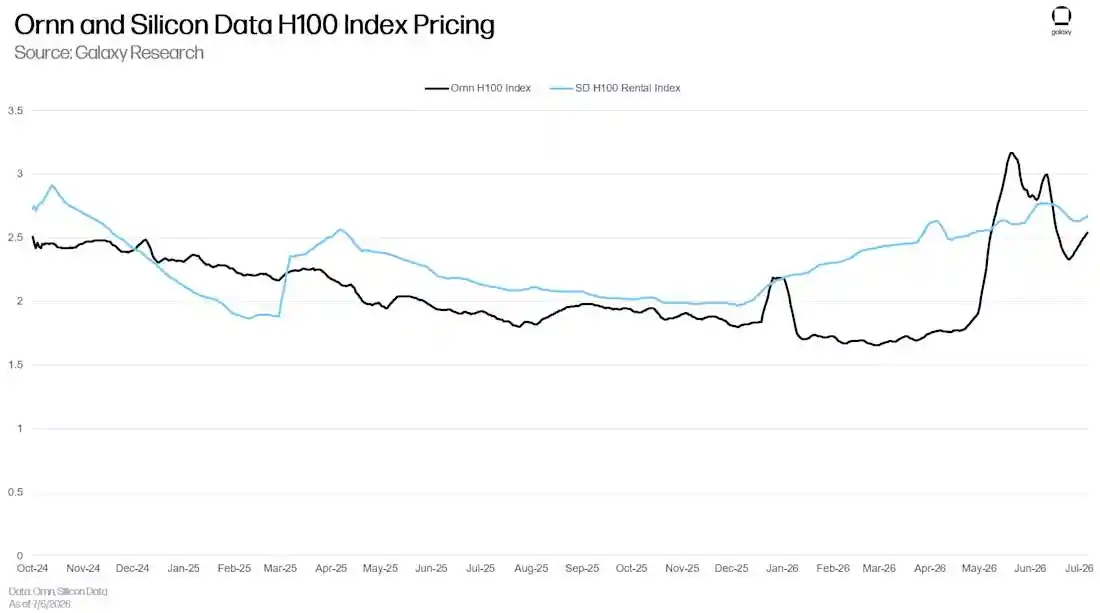Click the As of date footnote
Screen dimensions: 1100x613
coord(39,604)
